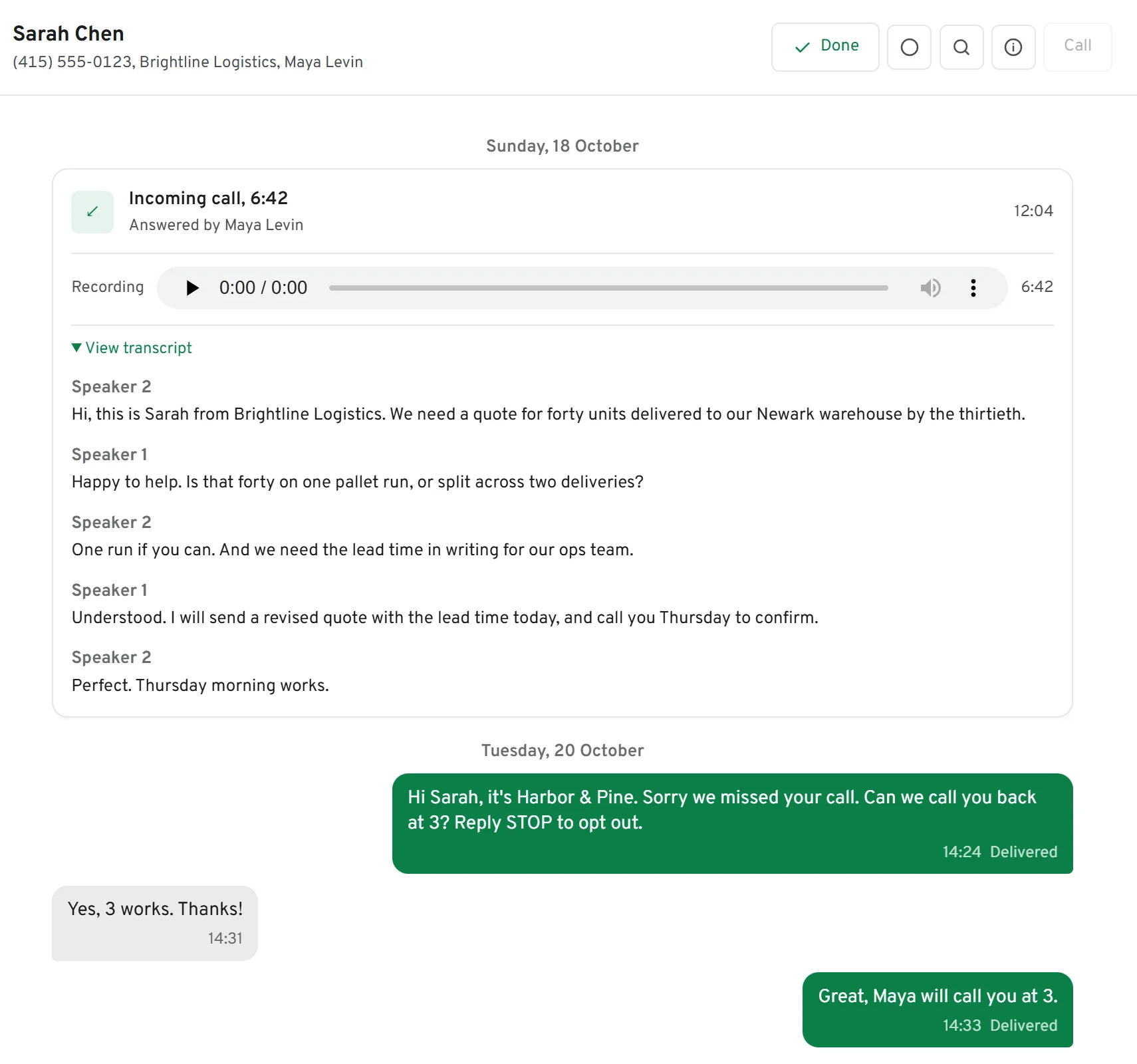Click the 14:33 Delivered status
Image resolution: width=1137 pixels, height=1064 pixels.
[x=999, y=1025]
